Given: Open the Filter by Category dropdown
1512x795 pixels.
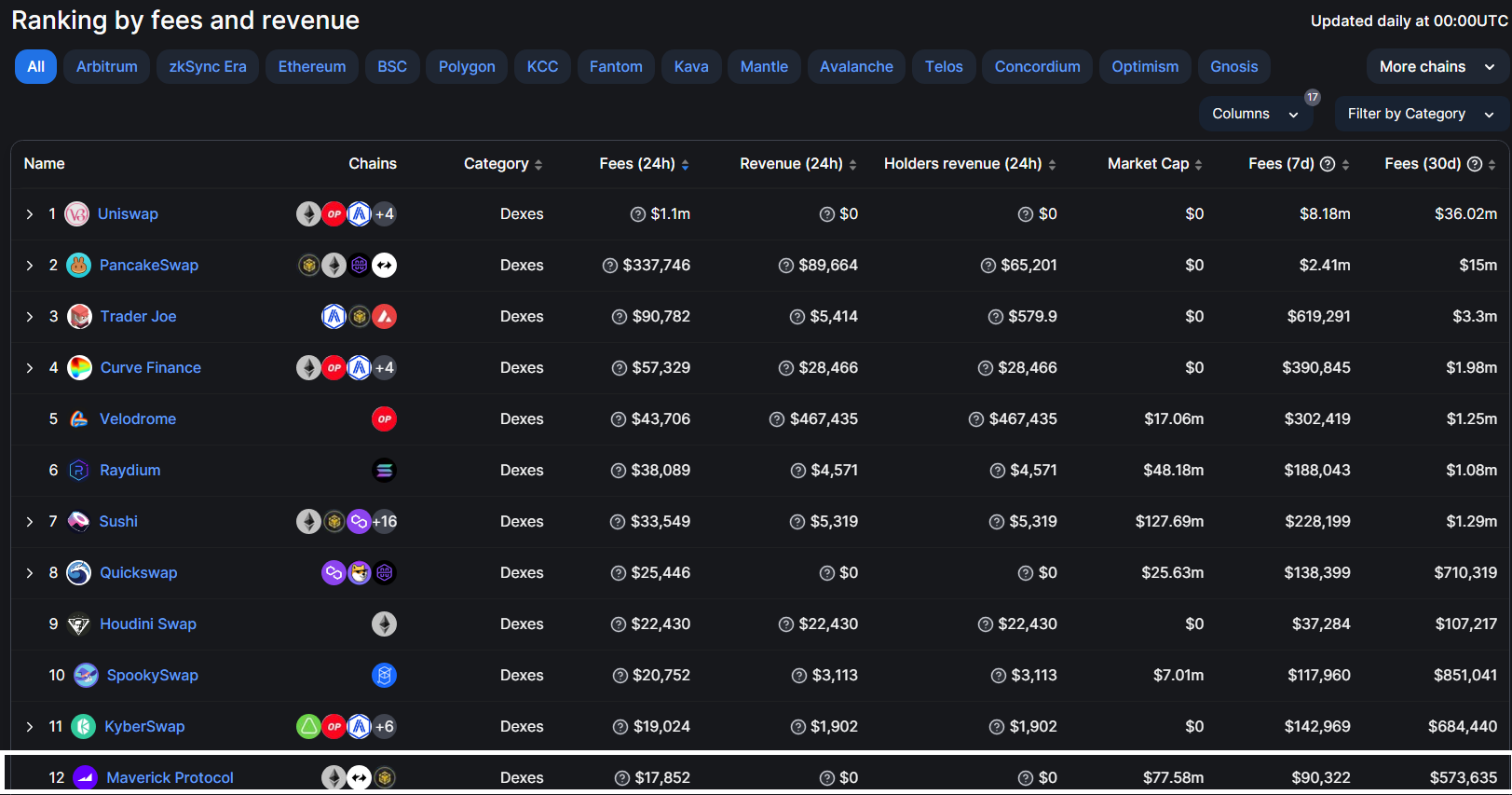Looking at the screenshot, I should pos(1421,114).
